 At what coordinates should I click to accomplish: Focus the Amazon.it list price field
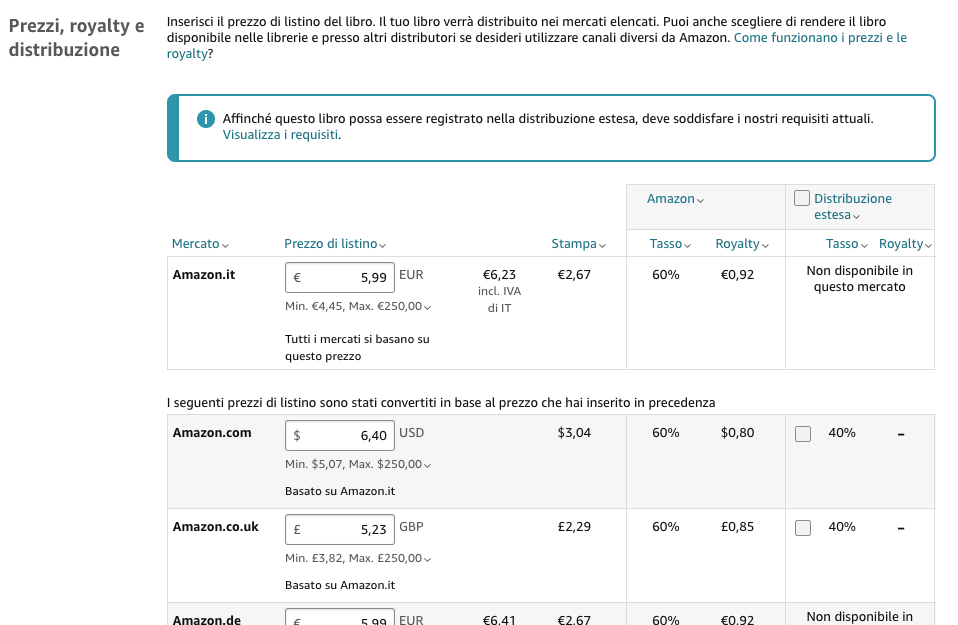pyautogui.click(x=340, y=277)
